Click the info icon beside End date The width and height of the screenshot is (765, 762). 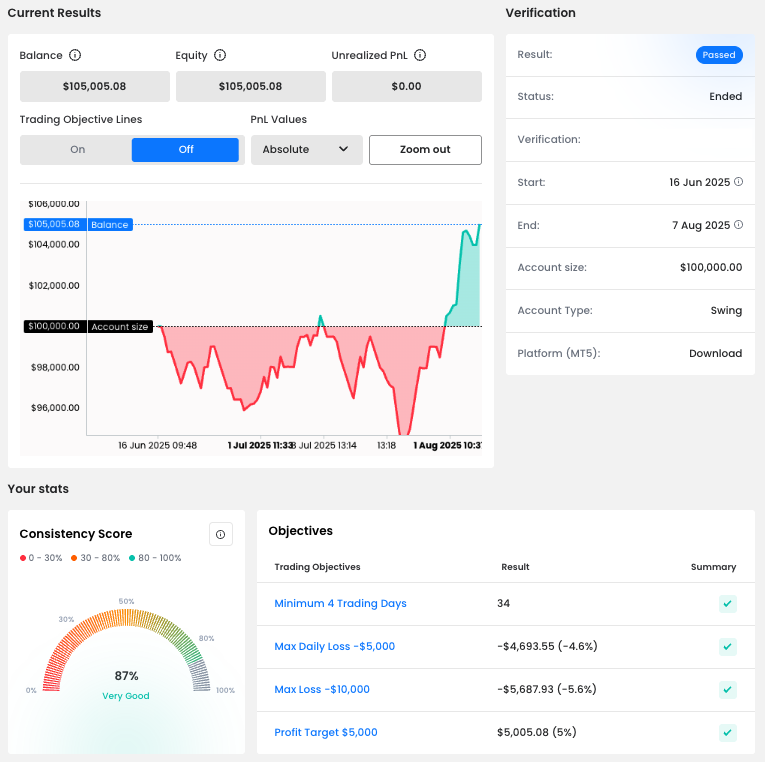[x=739, y=225]
